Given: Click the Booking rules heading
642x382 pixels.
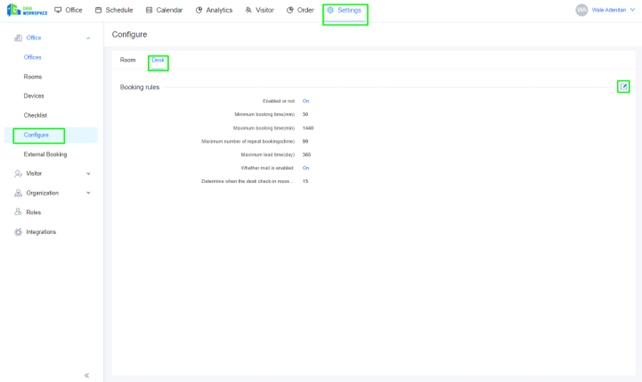Looking at the screenshot, I should [x=140, y=87].
